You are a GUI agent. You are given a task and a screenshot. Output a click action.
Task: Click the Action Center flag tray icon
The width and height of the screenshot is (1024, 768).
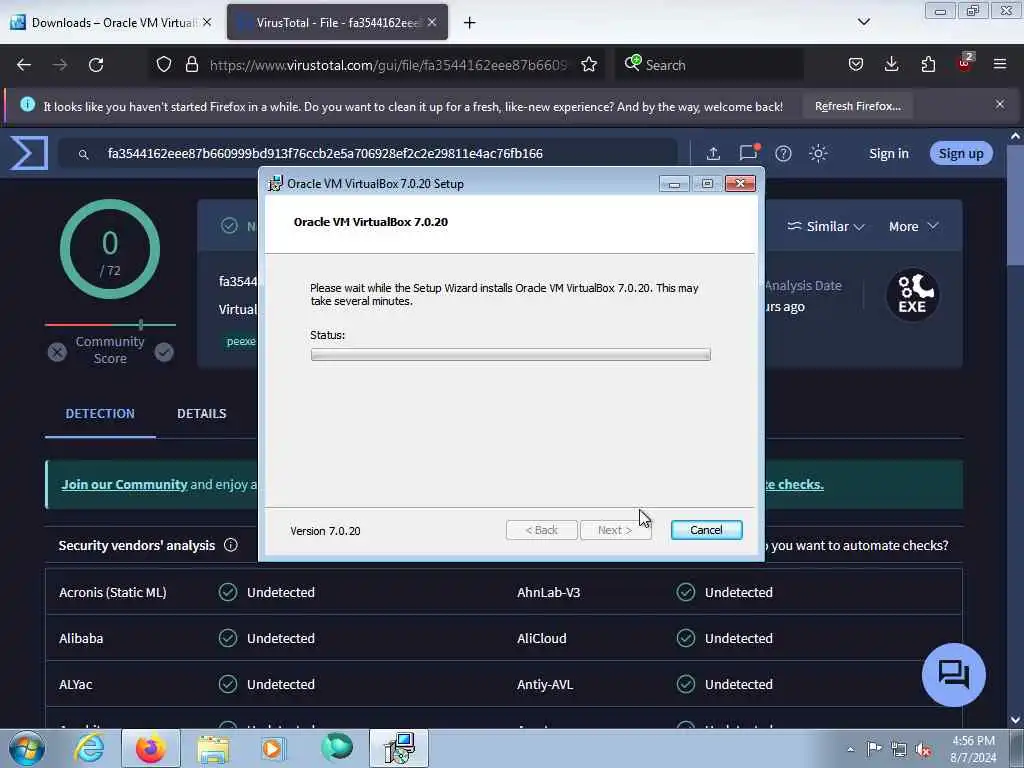click(x=874, y=749)
